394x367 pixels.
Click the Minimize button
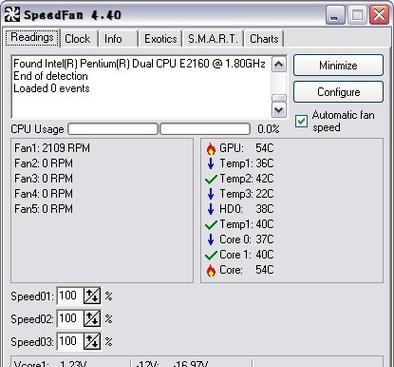(x=338, y=65)
